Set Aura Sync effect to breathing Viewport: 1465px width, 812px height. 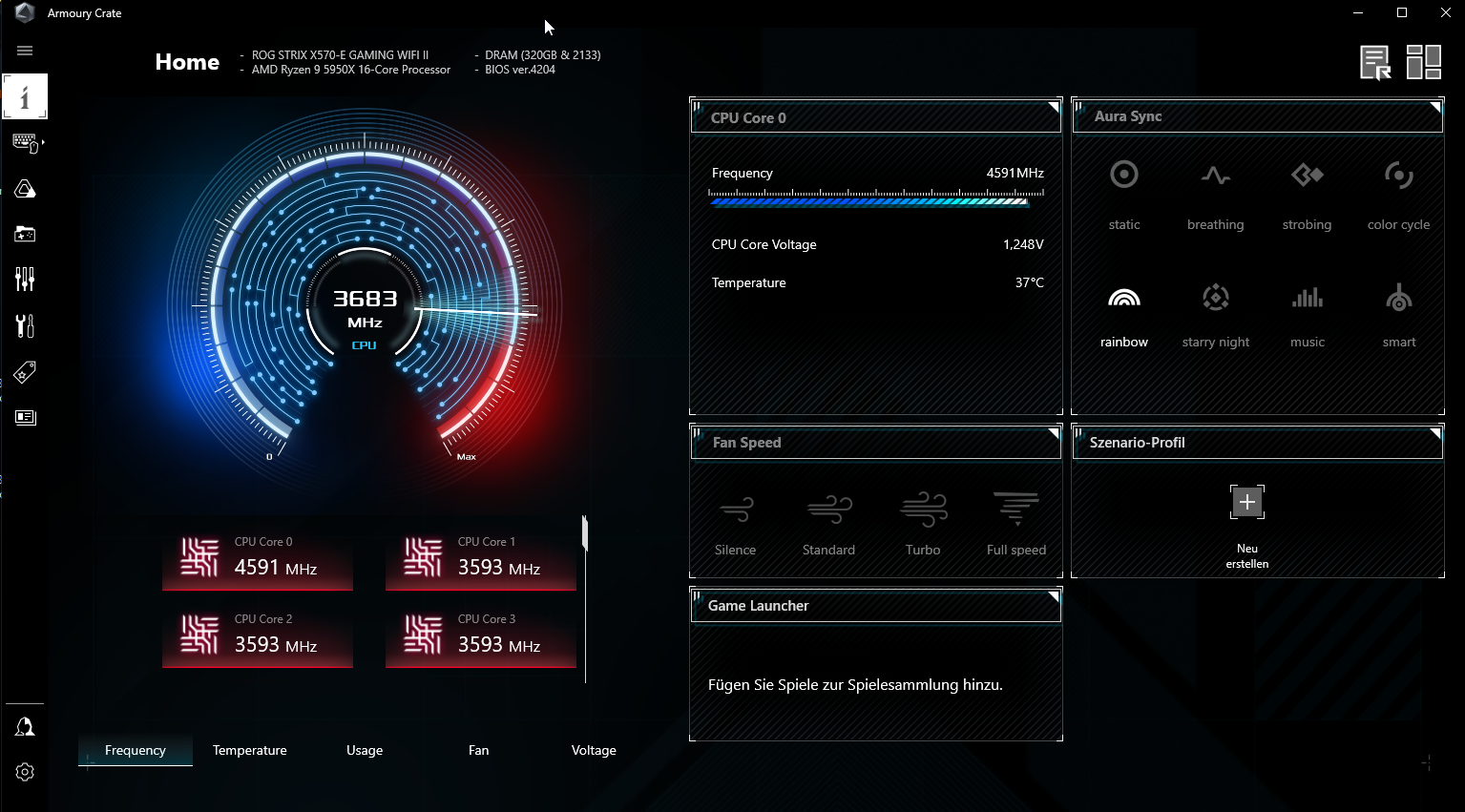click(x=1215, y=196)
